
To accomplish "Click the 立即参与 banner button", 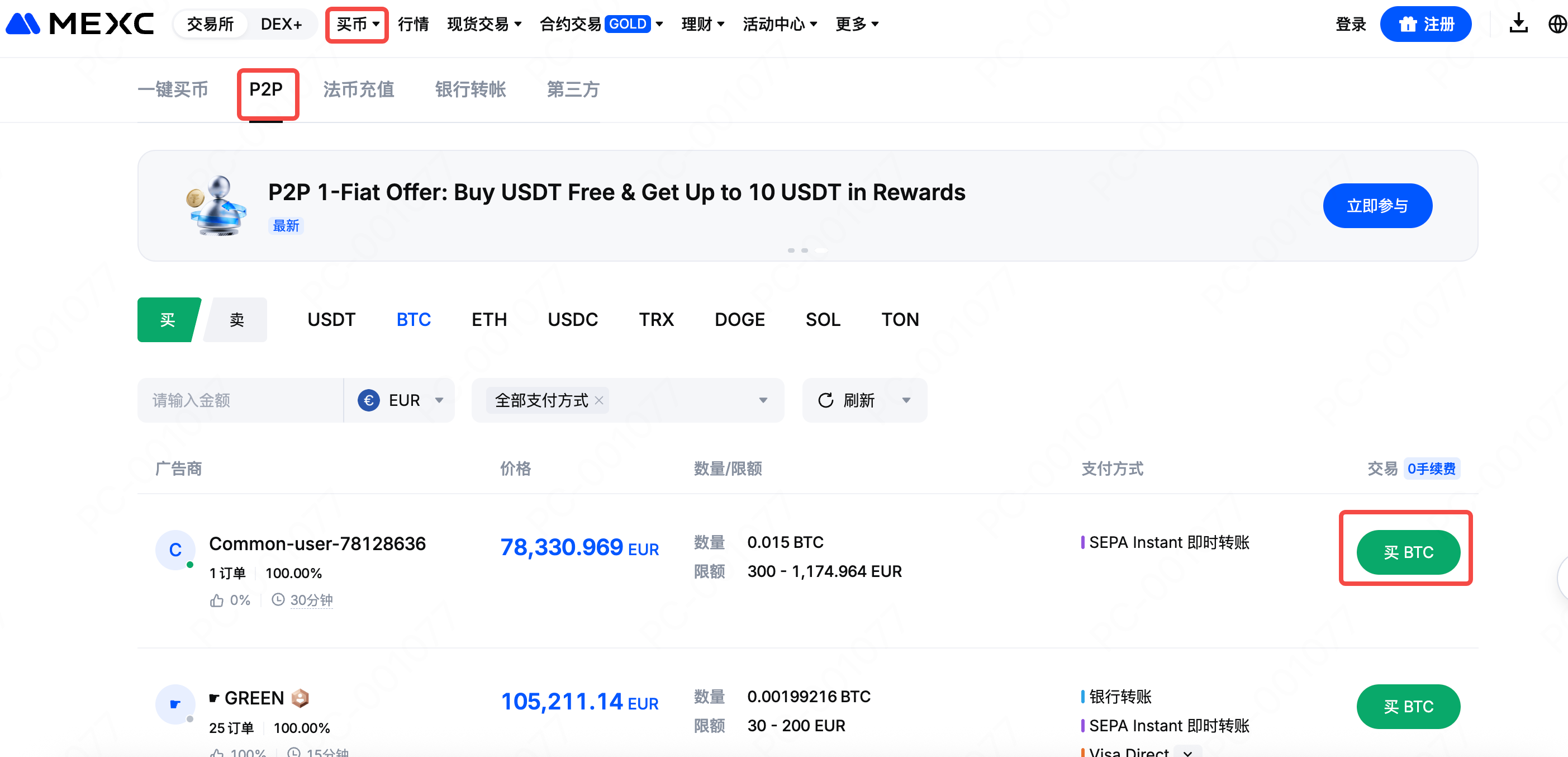I will (x=1377, y=206).
